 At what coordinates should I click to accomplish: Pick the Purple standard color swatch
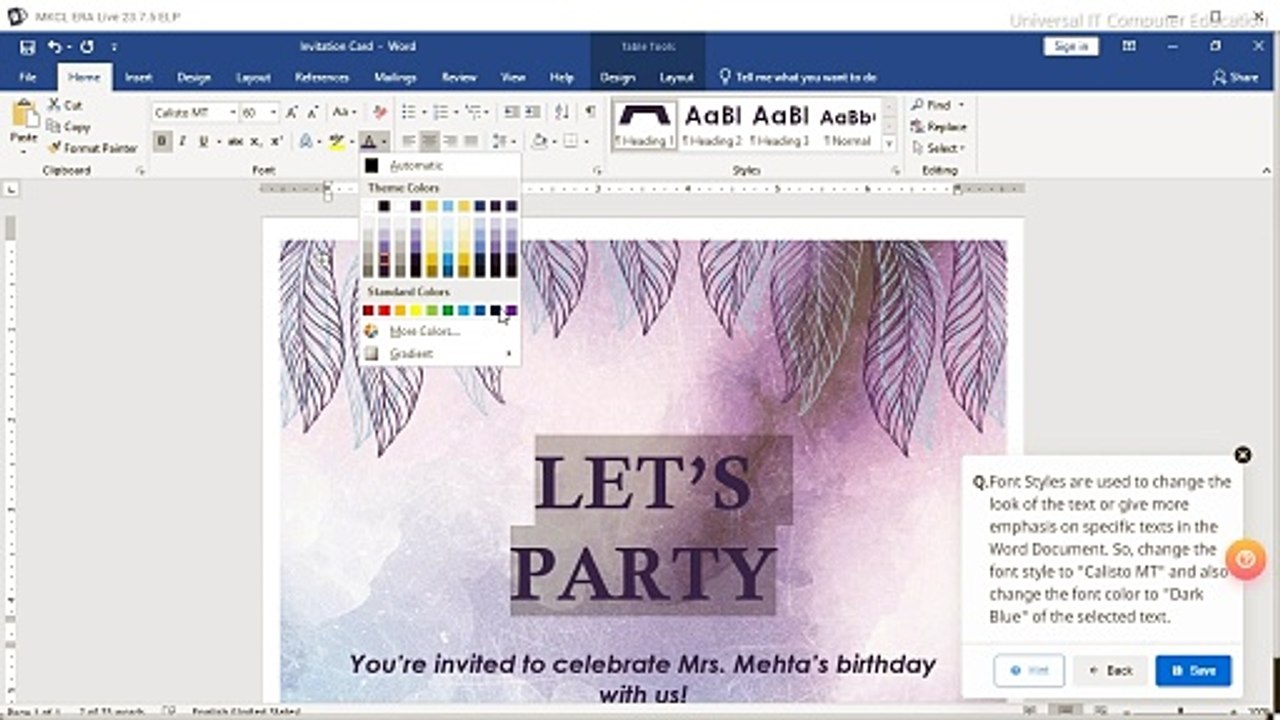tap(512, 311)
